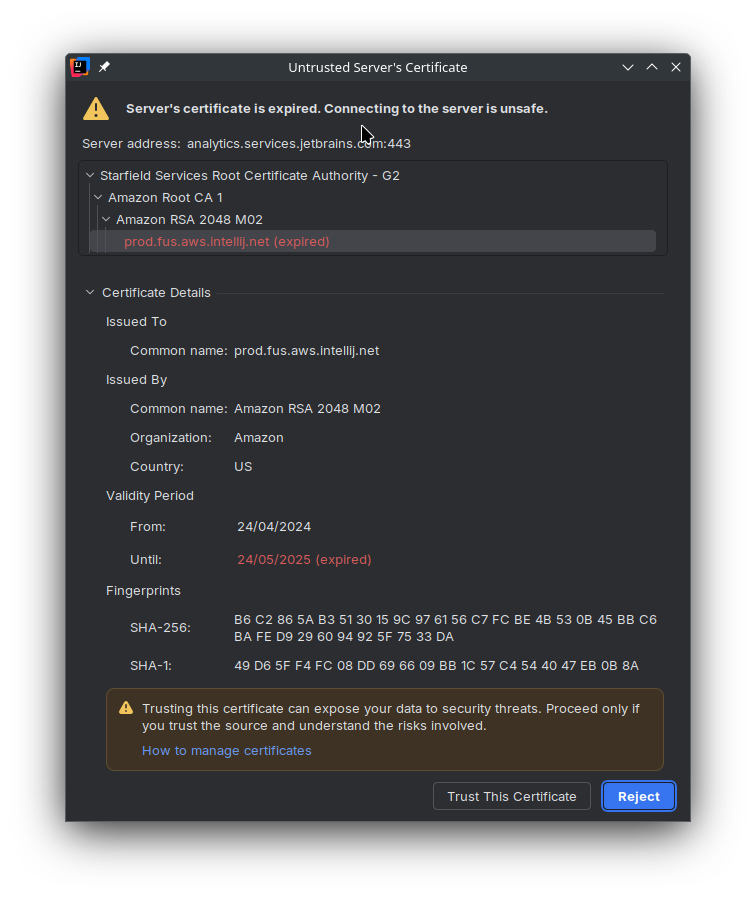The width and height of the screenshot is (756, 899).
Task: Collapse the Amazon Root CA 1 node
Action: click(x=98, y=197)
